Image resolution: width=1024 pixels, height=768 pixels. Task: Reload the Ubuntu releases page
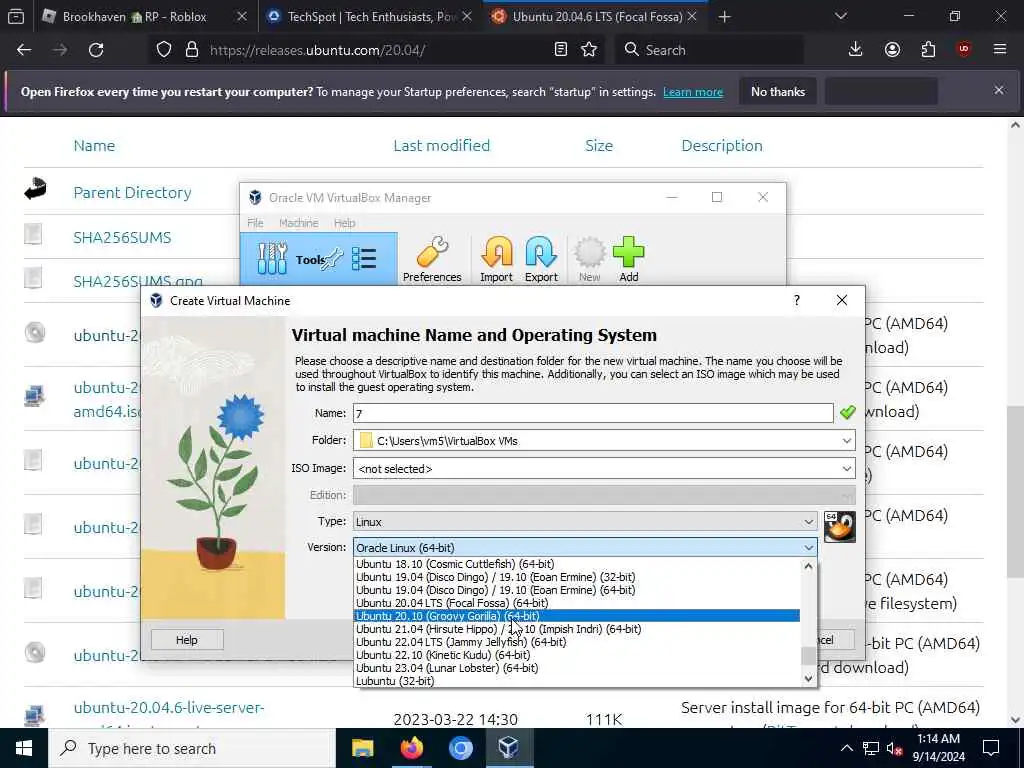[96, 50]
